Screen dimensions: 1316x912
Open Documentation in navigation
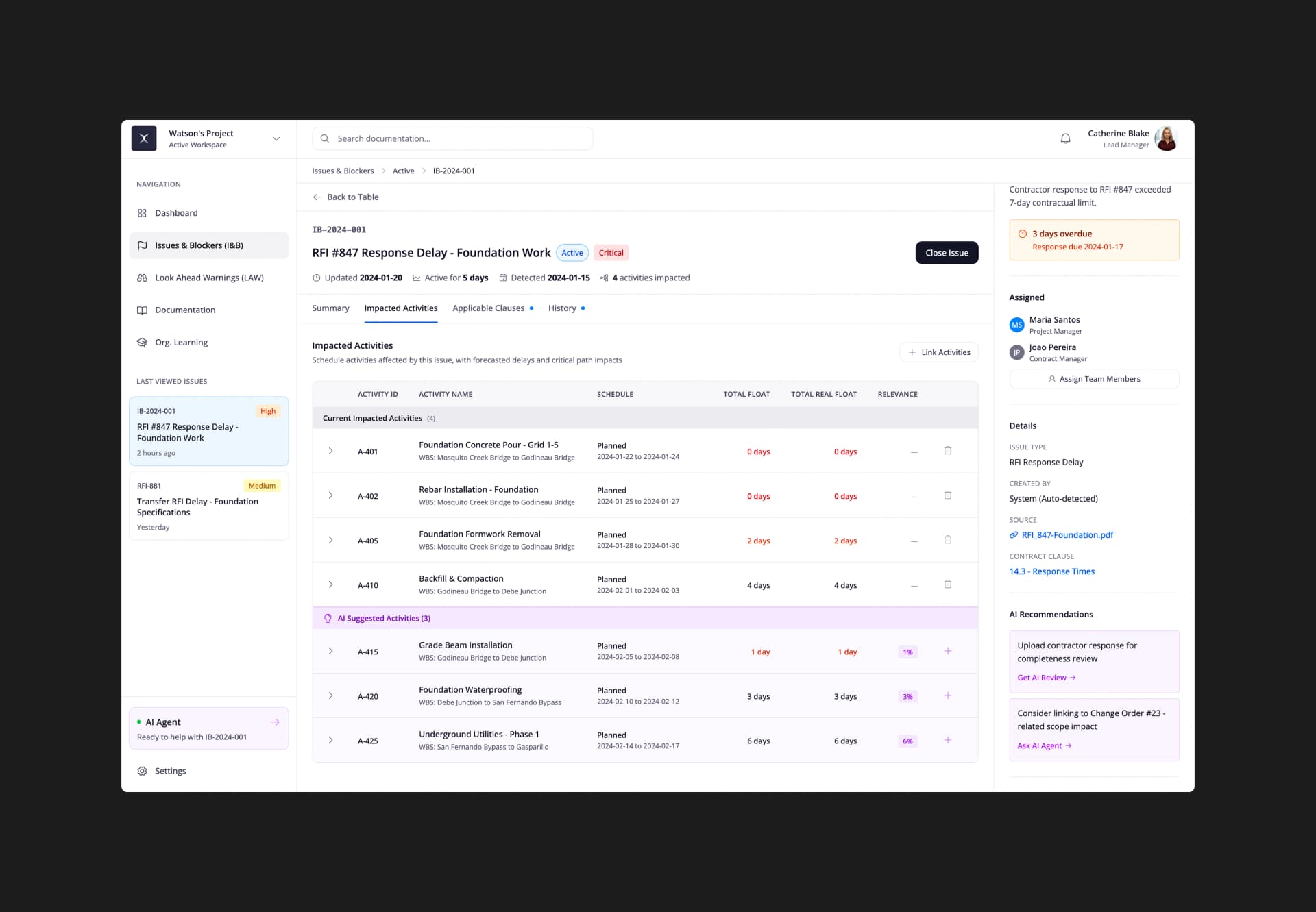208,310
